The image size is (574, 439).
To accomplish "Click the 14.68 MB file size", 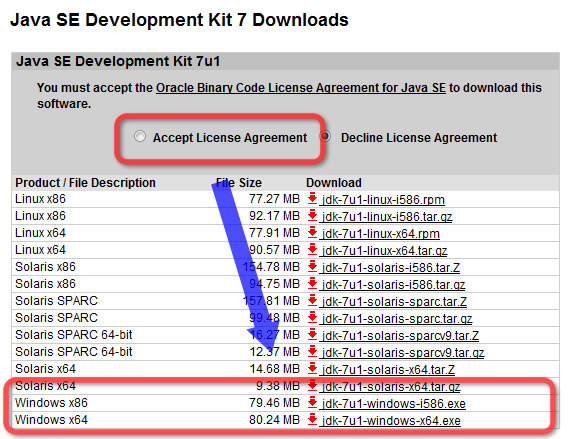I will pyautogui.click(x=274, y=369).
